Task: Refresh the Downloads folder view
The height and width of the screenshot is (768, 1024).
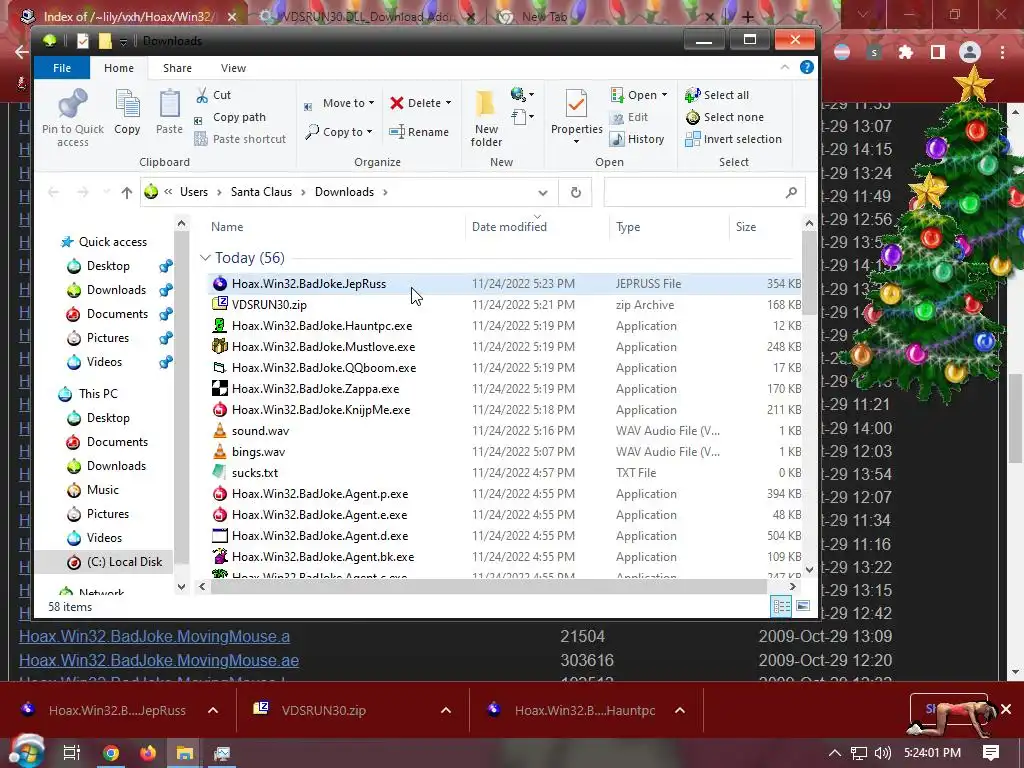Action: tap(575, 192)
